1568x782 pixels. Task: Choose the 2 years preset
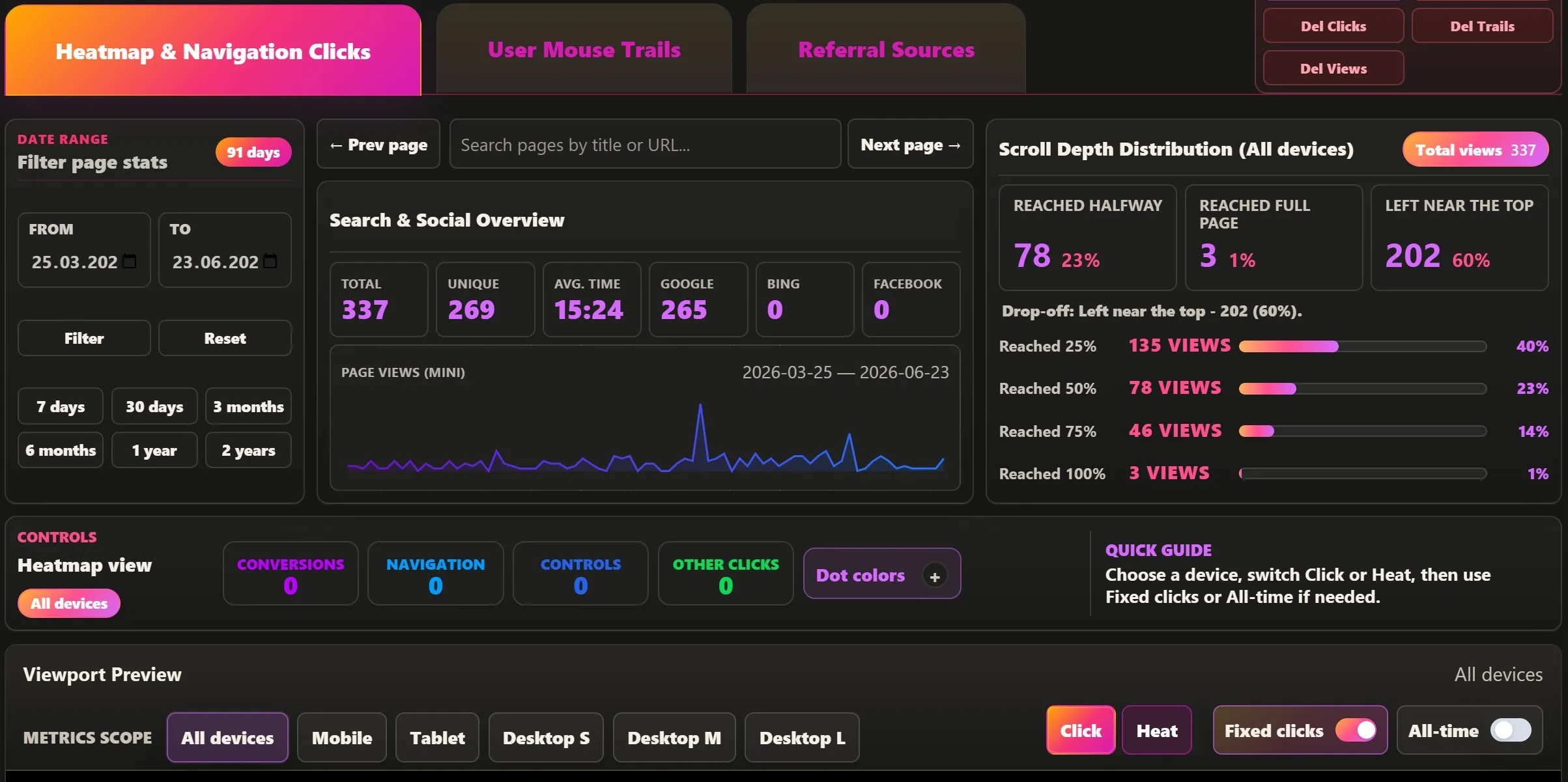point(248,450)
